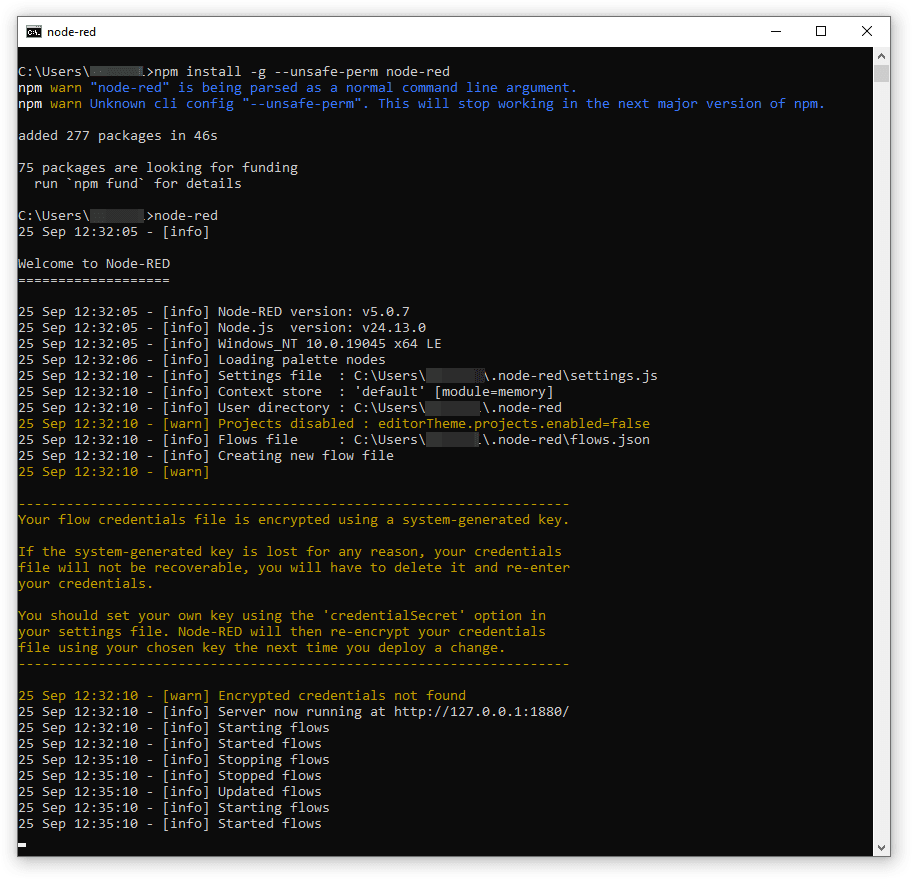Open the cmd system menu icon

coord(34,31)
